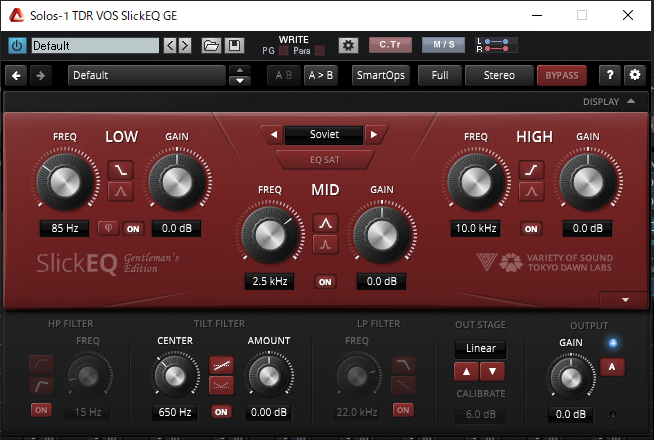This screenshot has height=440, width=654.
Task: Select low shelf shape for LOW band
Action: (121, 170)
